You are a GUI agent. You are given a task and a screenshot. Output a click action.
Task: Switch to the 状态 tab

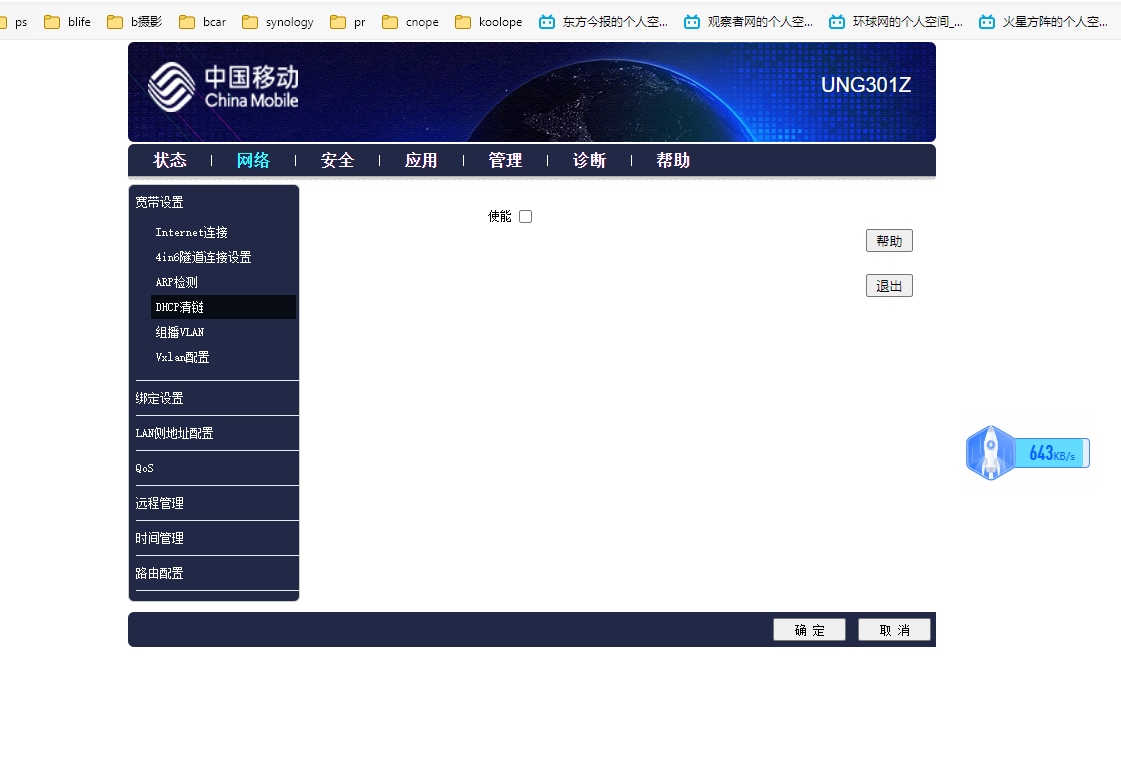pos(170,161)
